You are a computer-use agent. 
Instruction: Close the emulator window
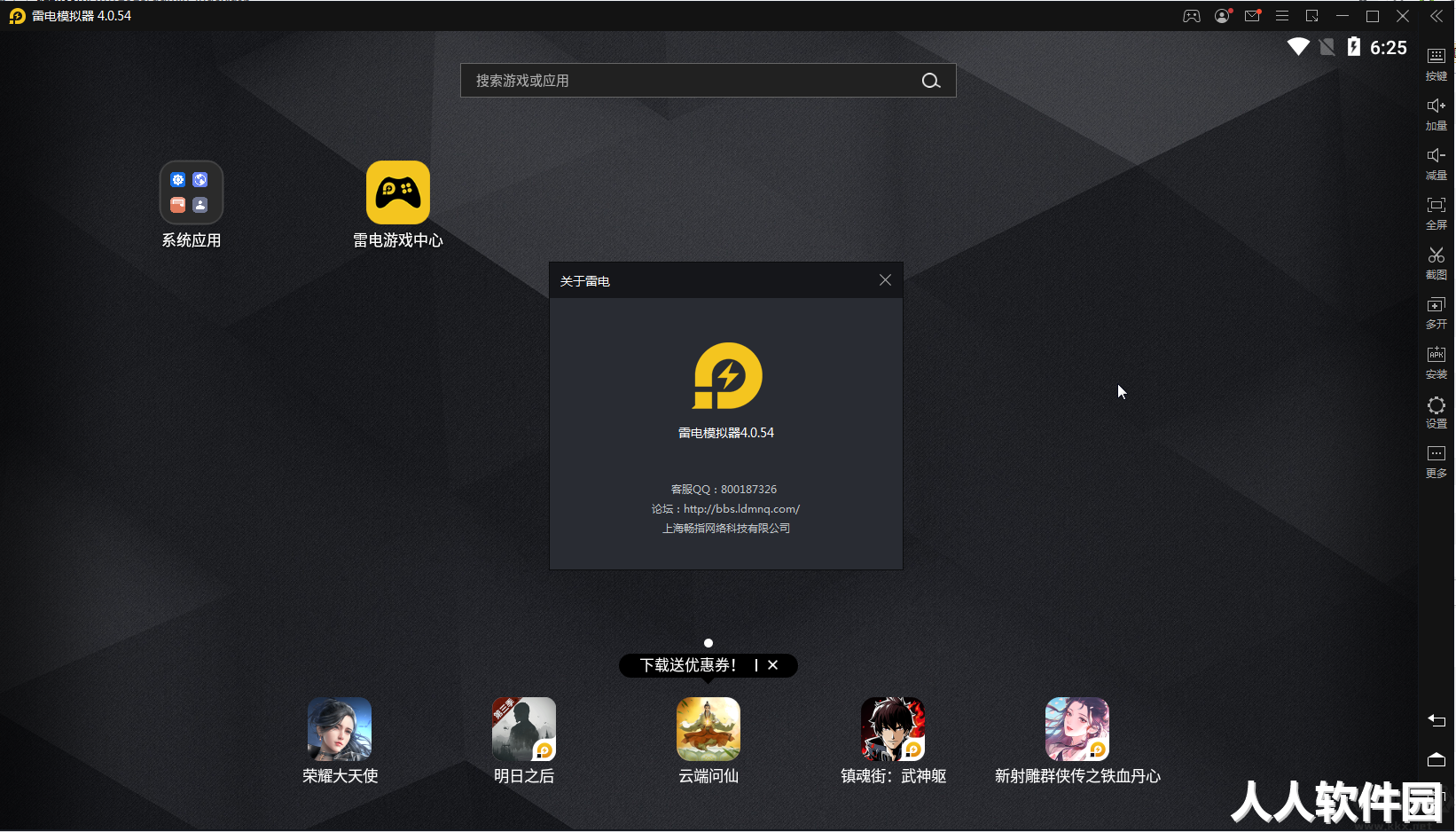[1403, 16]
